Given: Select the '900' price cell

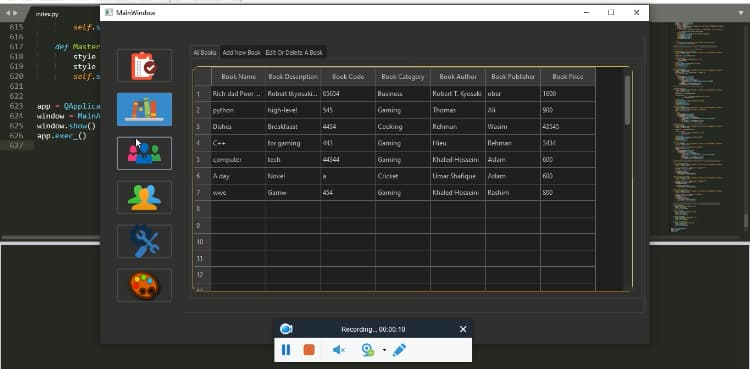Looking at the screenshot, I should coord(568,110).
